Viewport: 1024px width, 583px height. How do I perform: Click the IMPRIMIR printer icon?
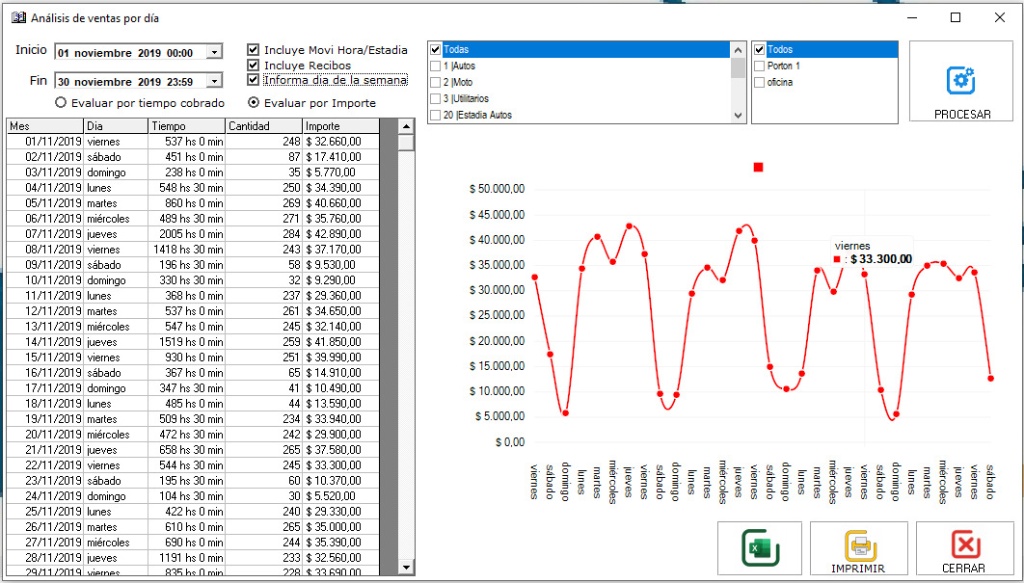point(859,546)
